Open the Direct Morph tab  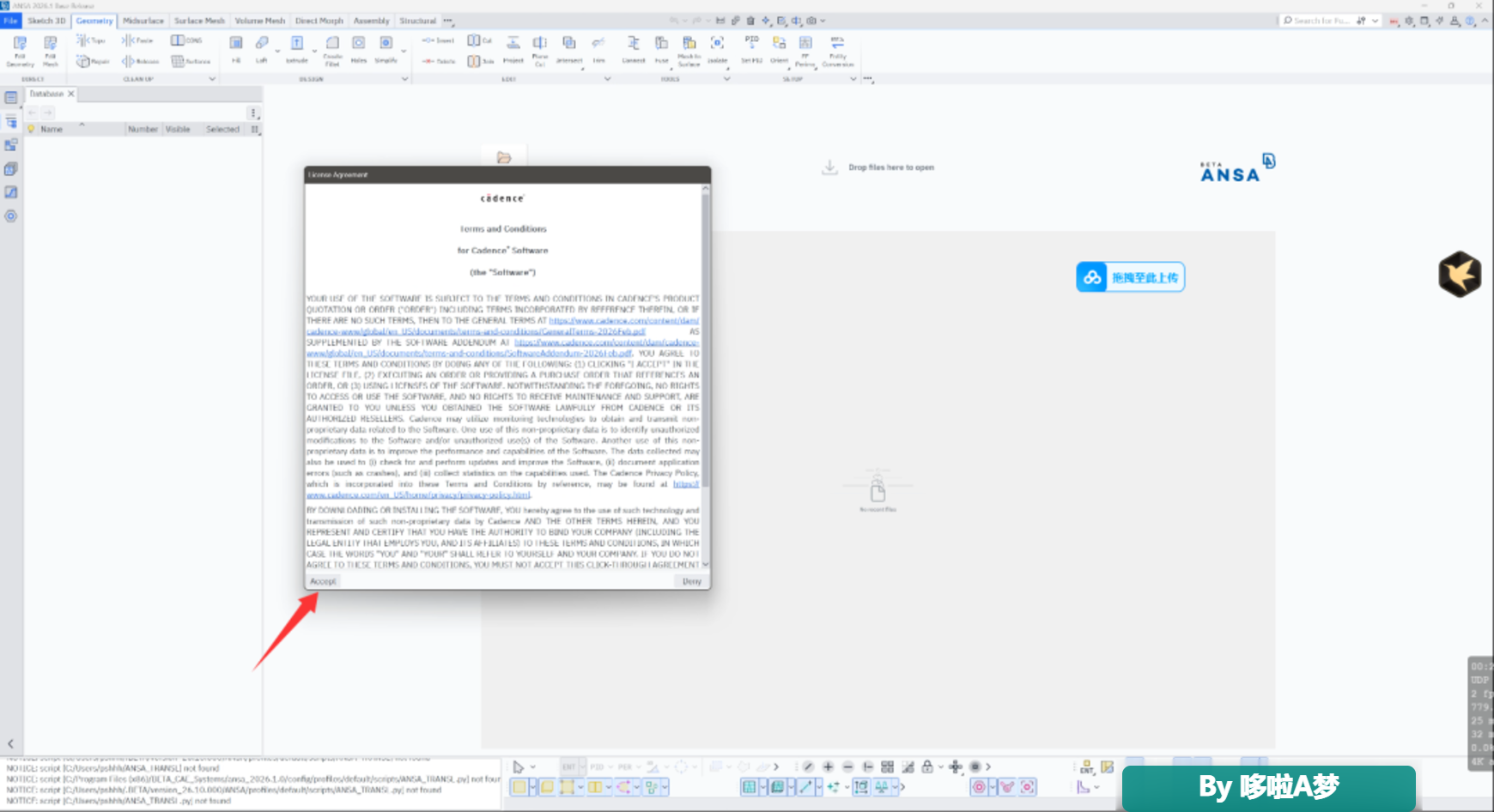(319, 21)
